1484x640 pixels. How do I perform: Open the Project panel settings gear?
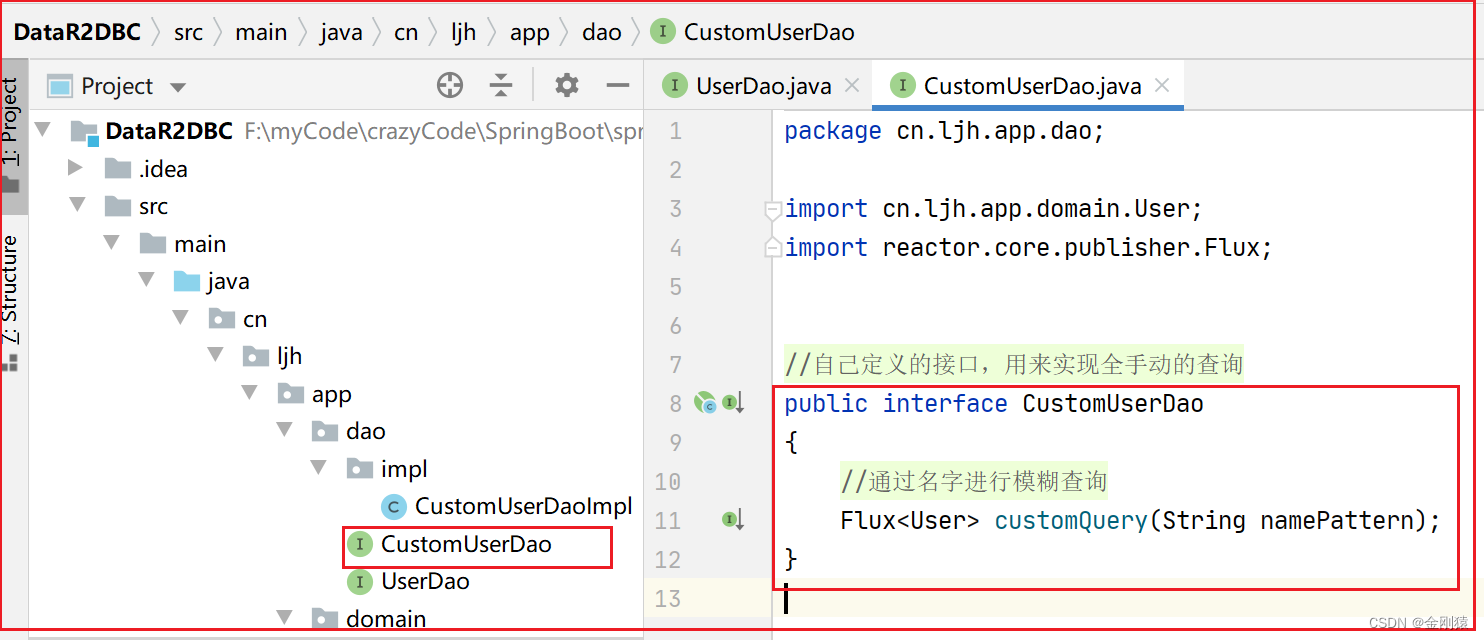(566, 86)
